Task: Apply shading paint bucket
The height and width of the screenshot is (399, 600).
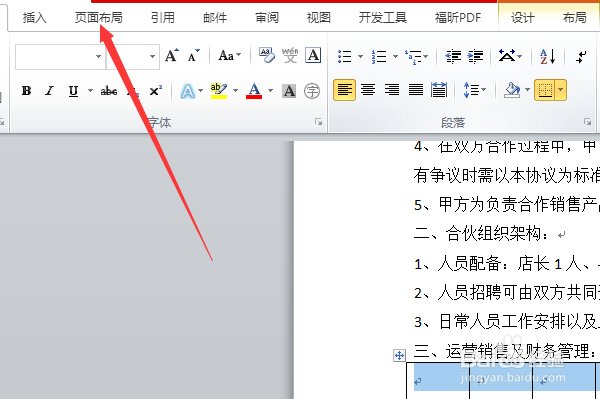Action: (x=512, y=90)
